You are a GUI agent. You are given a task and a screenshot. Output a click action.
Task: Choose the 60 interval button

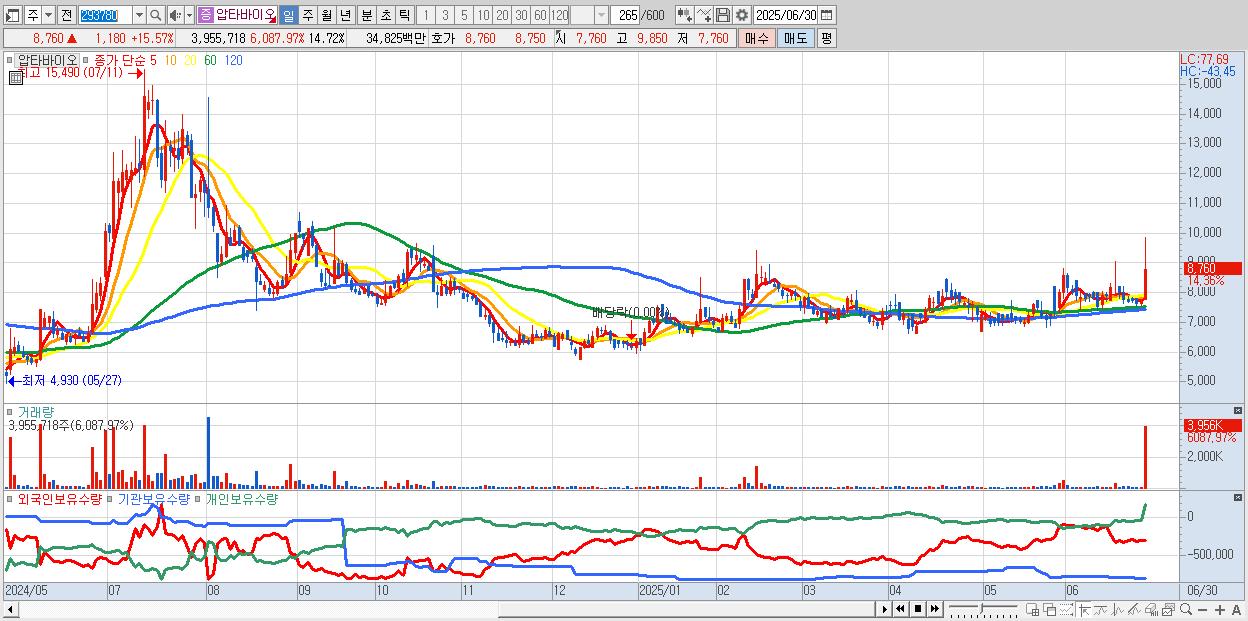pyautogui.click(x=540, y=15)
